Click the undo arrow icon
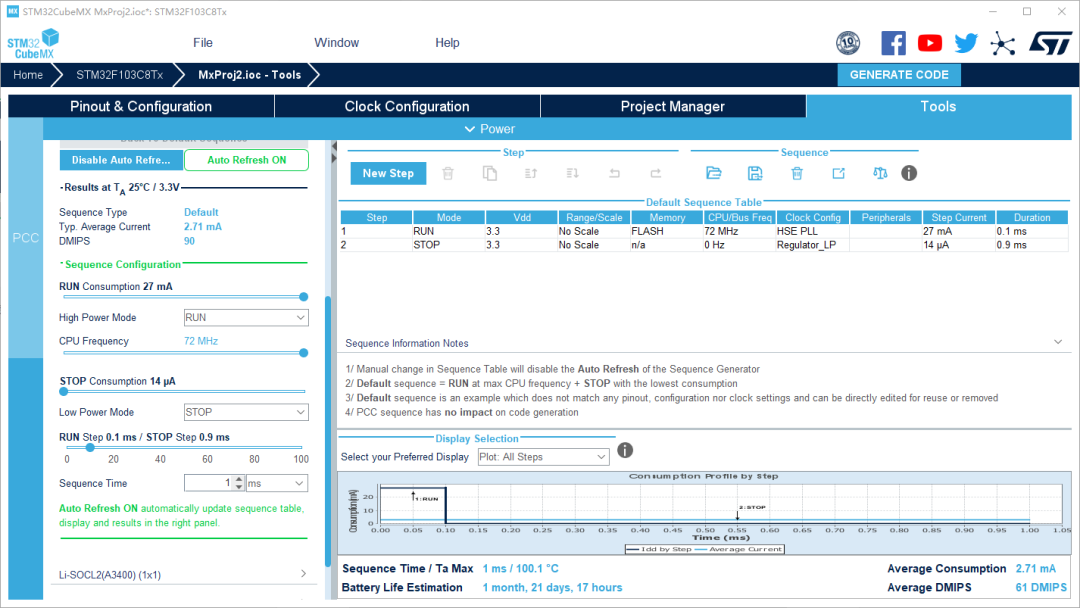Screen dimensions: 1080x608 click(614, 174)
